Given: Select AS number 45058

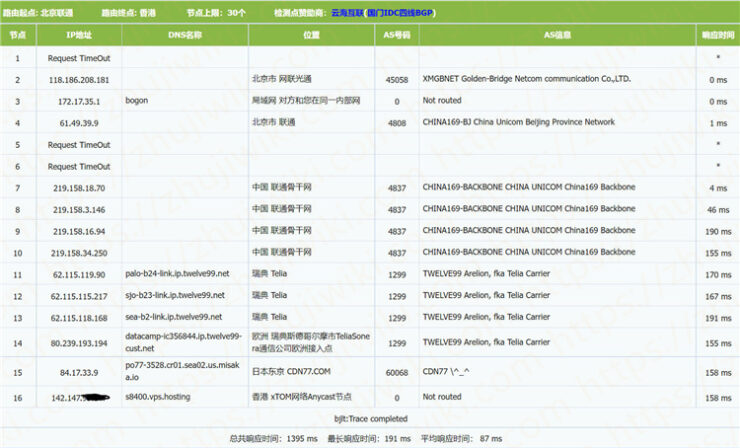Looking at the screenshot, I should pyautogui.click(x=397, y=80).
